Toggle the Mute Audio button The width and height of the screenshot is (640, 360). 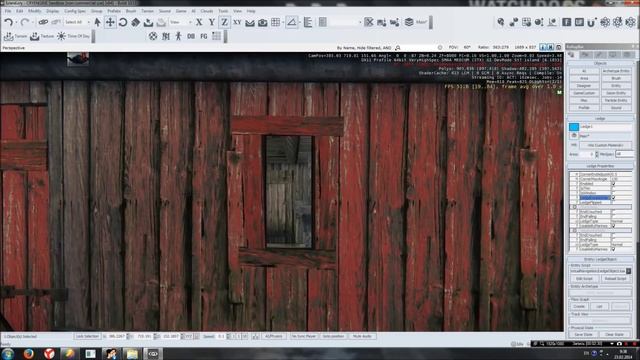[x=362, y=336]
